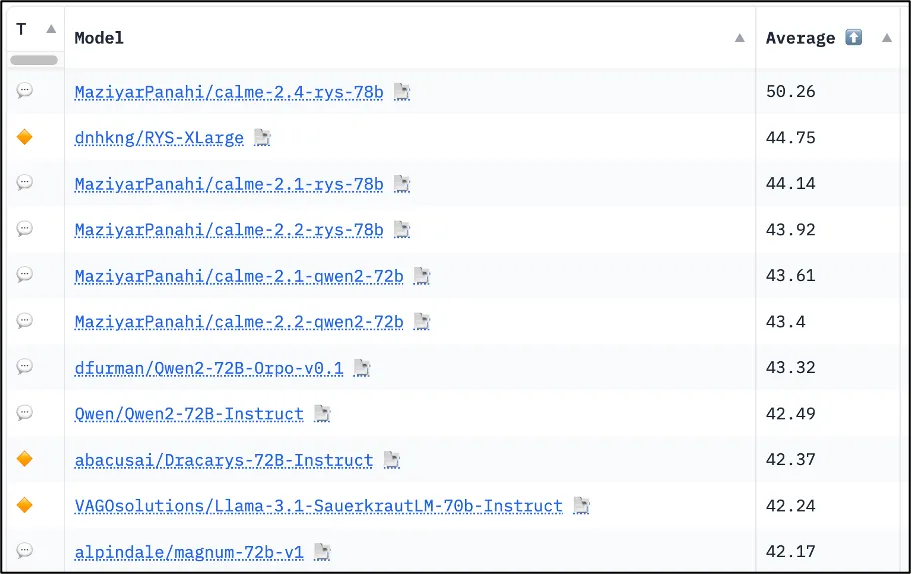Open model card icon beside Dracarys-72B-Instruct
Screen dimensions: 912x574
coord(392,460)
